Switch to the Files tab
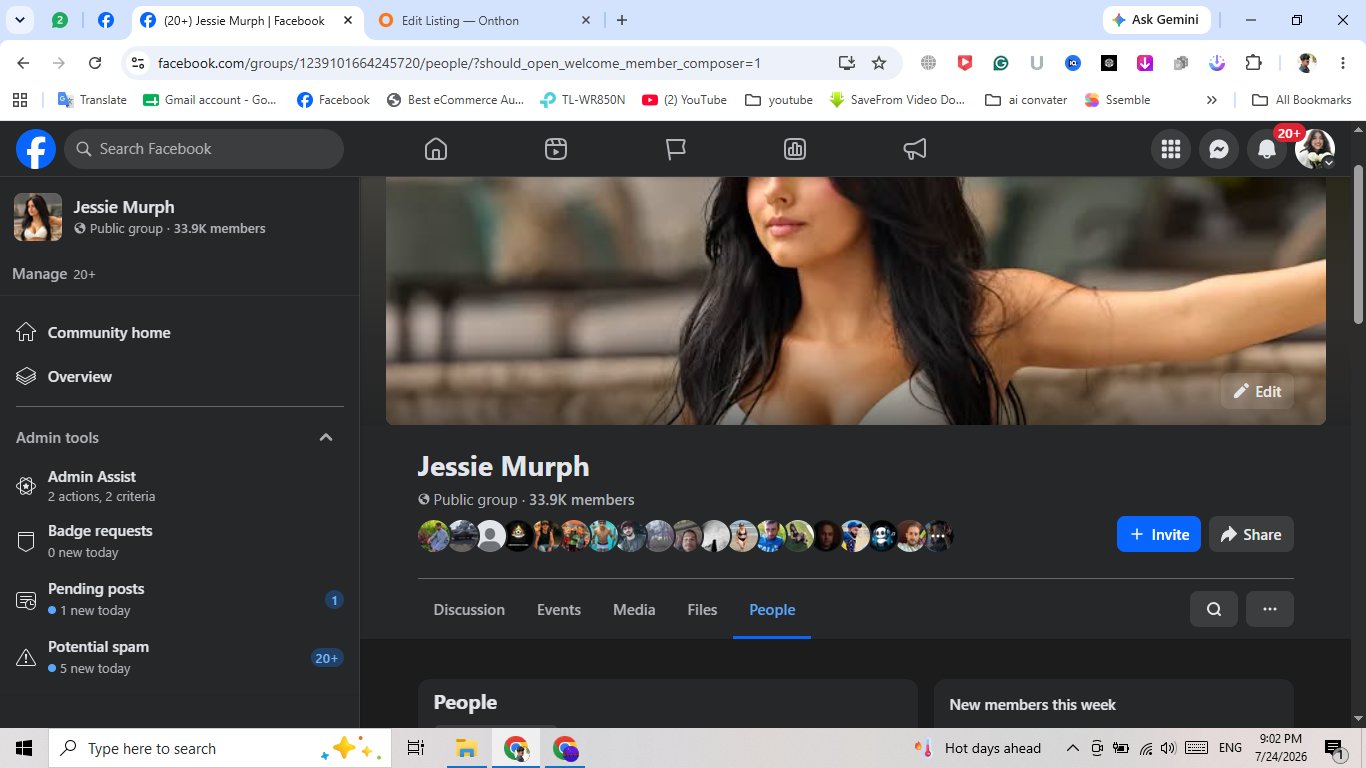The width and height of the screenshot is (1366, 768). tap(702, 610)
